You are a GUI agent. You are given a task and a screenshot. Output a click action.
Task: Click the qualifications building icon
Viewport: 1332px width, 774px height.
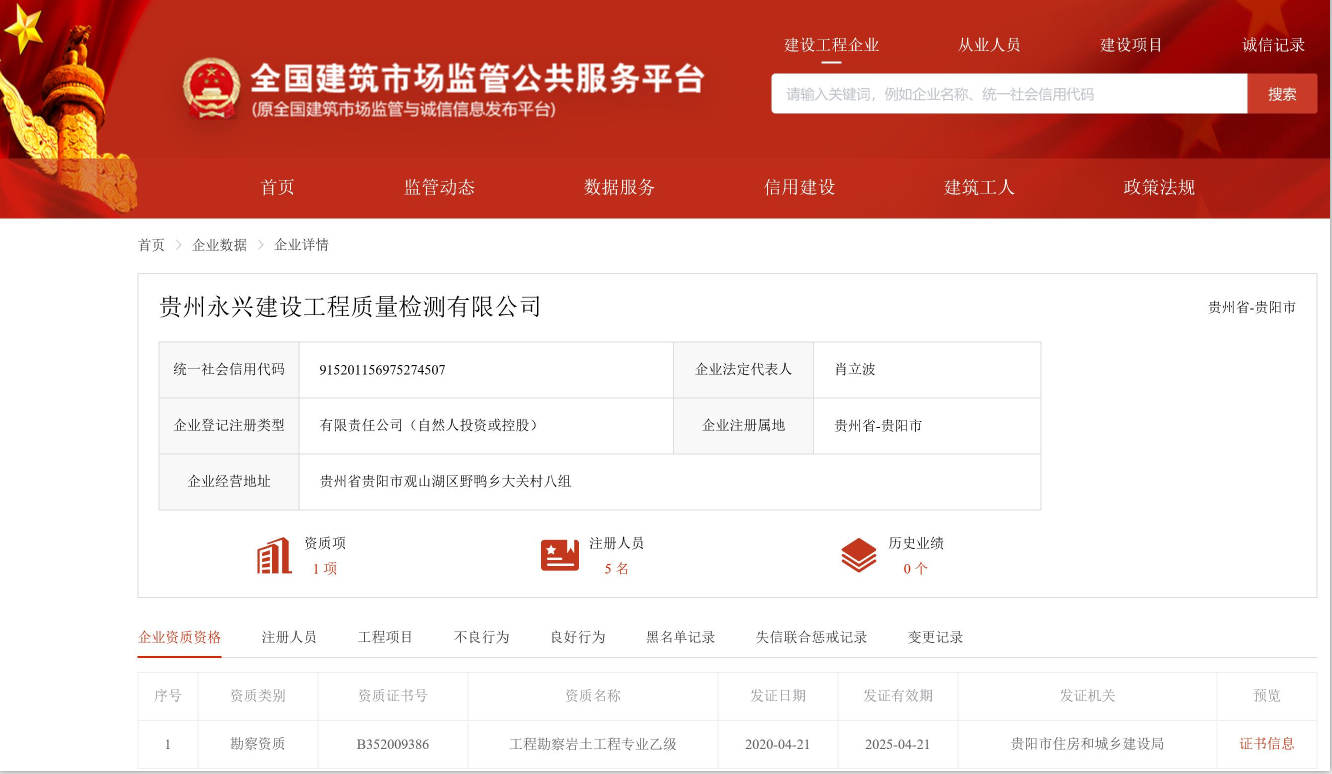[274, 556]
